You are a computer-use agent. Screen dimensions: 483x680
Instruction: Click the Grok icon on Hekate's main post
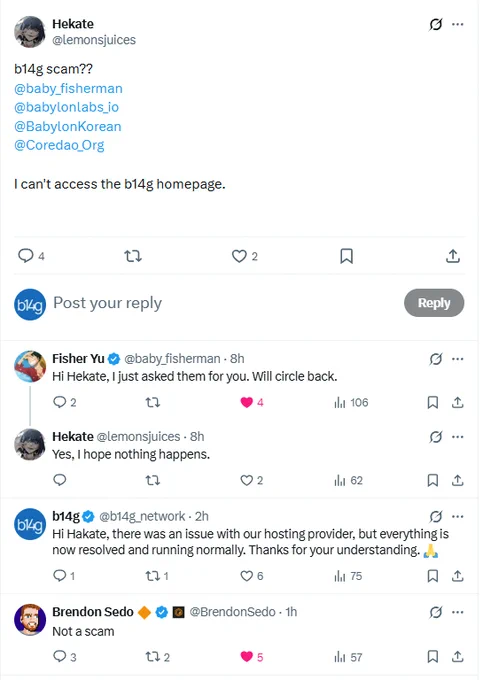(x=435, y=24)
